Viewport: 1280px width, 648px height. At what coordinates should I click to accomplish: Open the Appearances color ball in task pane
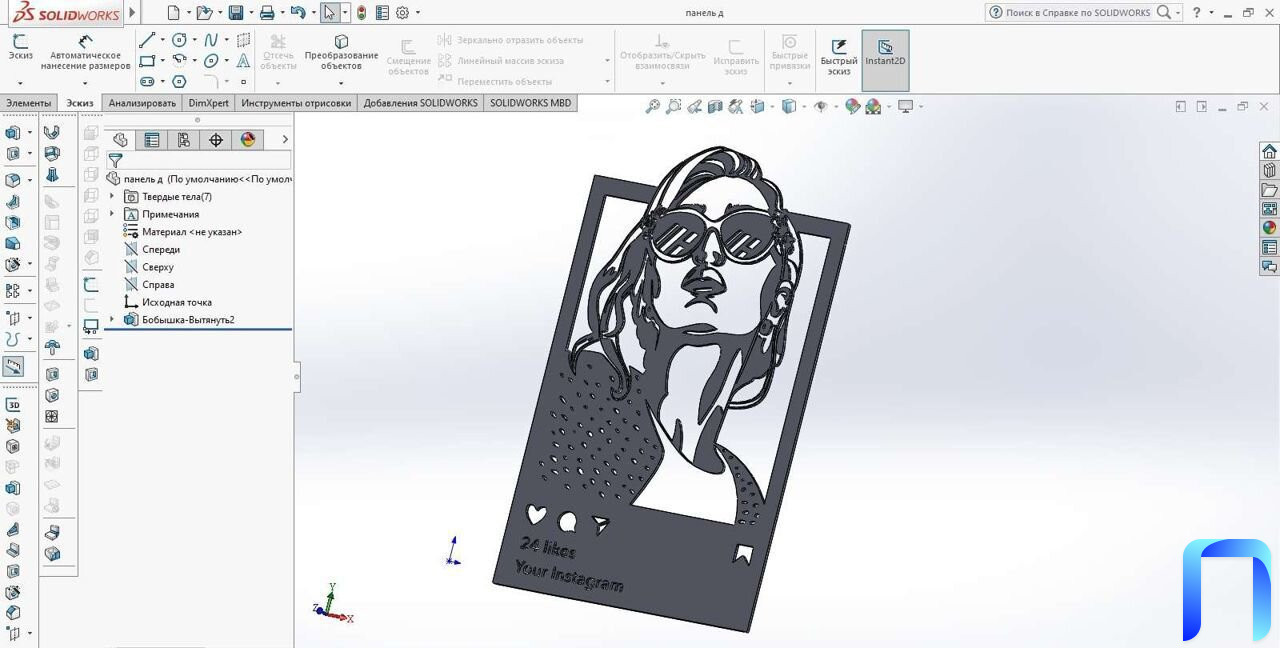pyautogui.click(x=1269, y=228)
